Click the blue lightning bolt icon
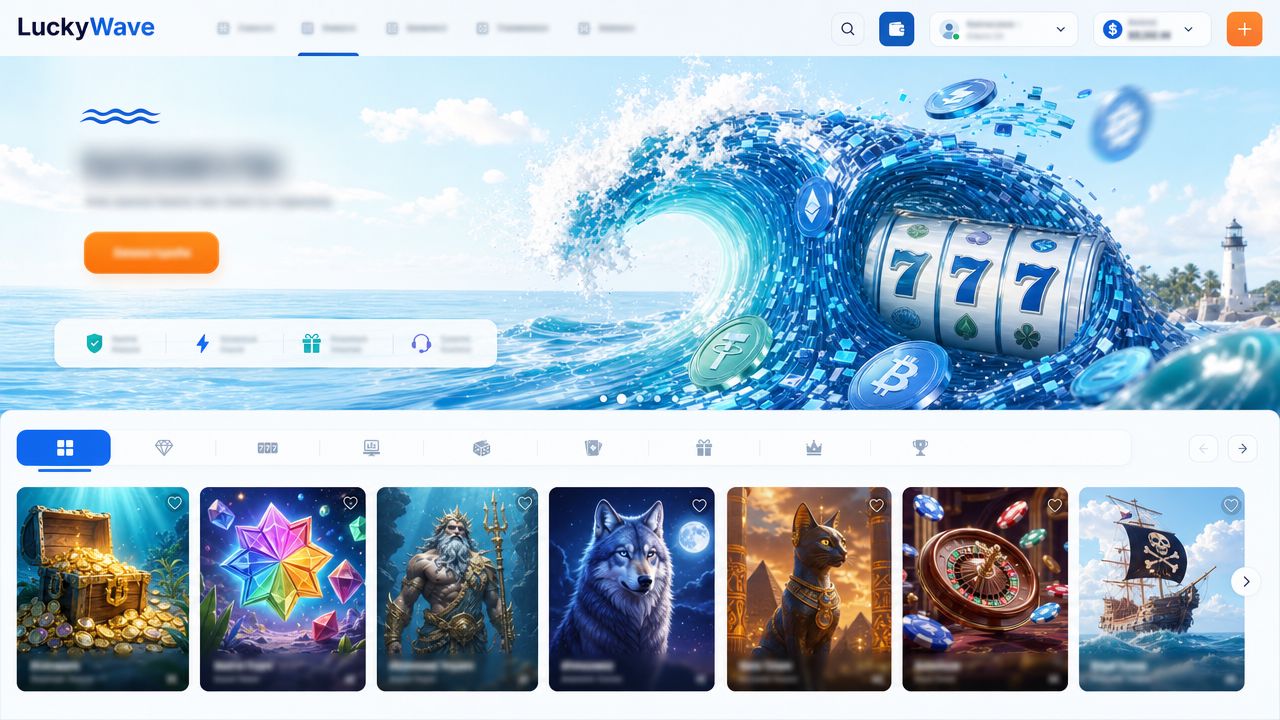1280x720 pixels. pos(202,344)
